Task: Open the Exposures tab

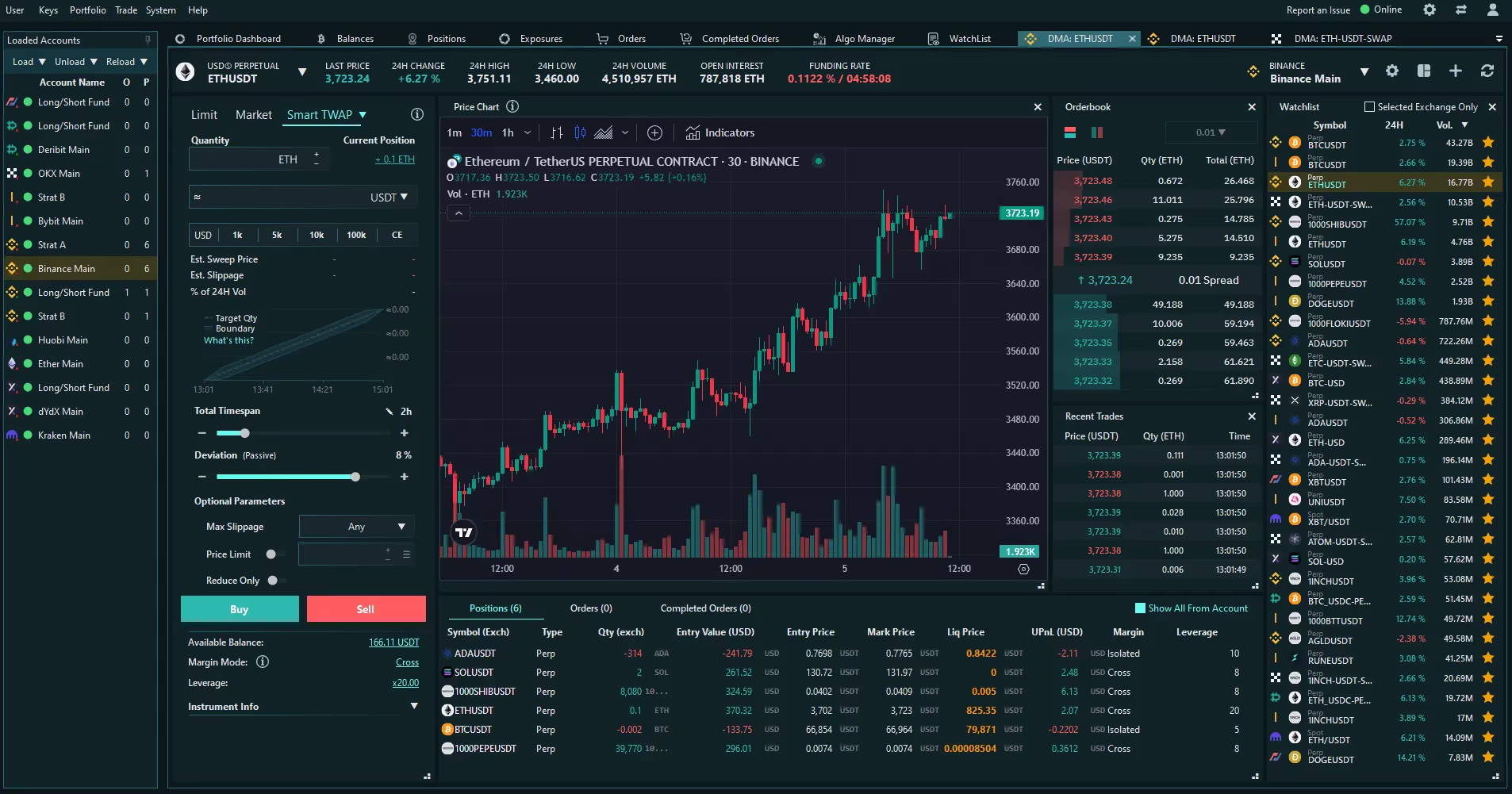Action: 530,39
